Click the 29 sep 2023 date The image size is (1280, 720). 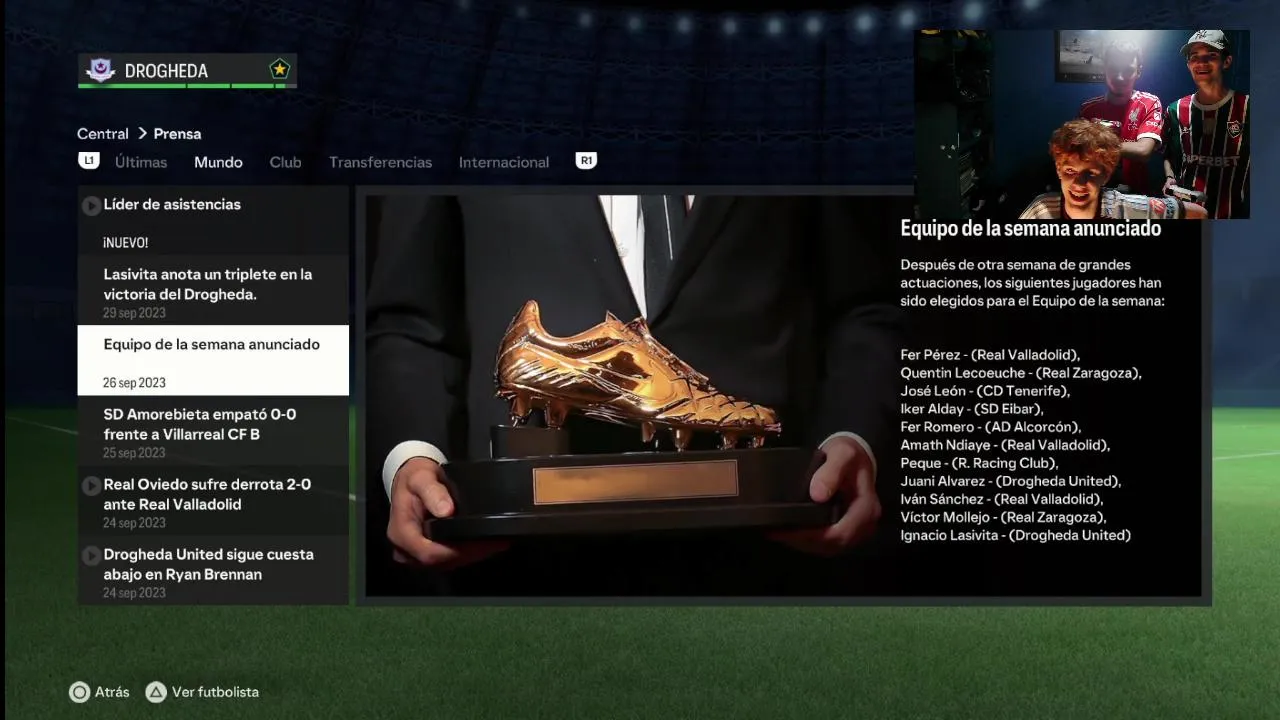point(135,313)
